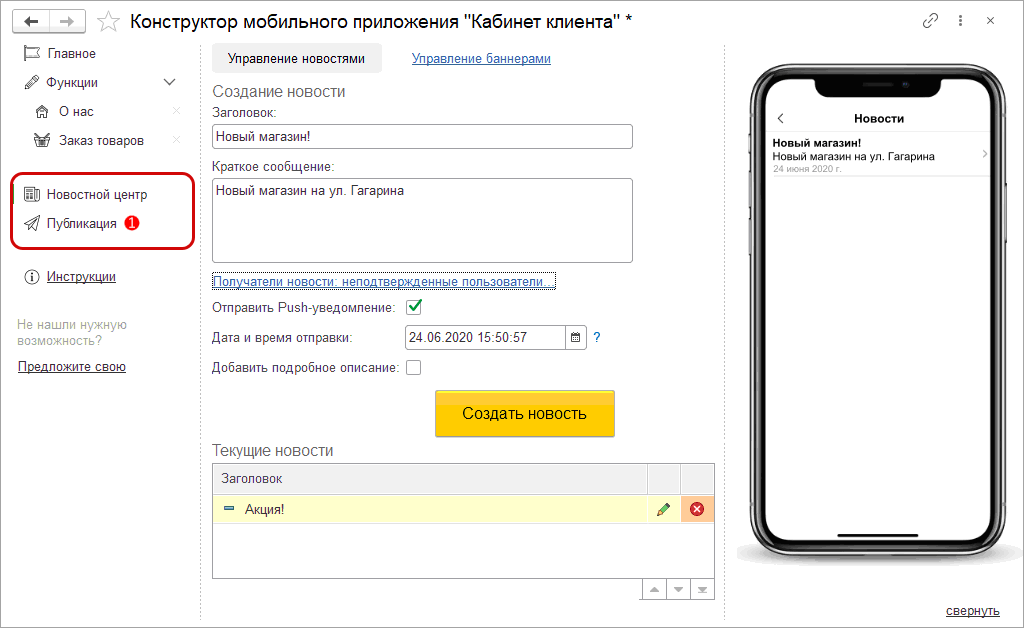Click the back navigation arrow
1024x628 pixels.
point(31,21)
